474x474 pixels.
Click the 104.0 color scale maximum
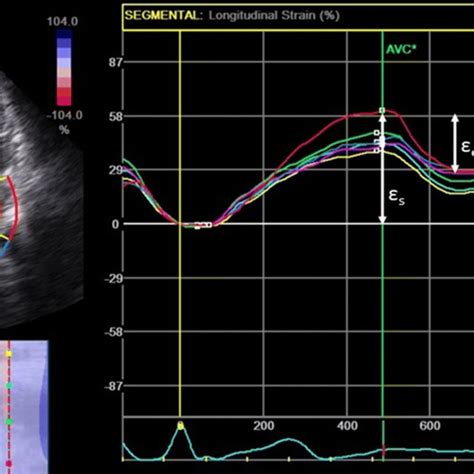pos(62,21)
